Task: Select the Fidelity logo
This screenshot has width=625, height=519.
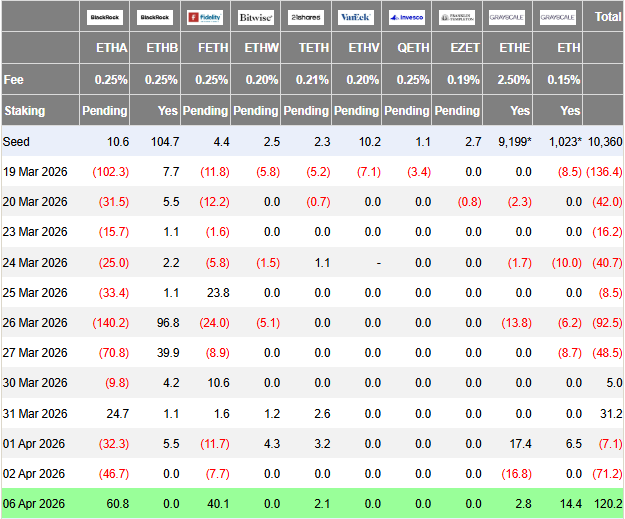Action: pyautogui.click(x=206, y=17)
